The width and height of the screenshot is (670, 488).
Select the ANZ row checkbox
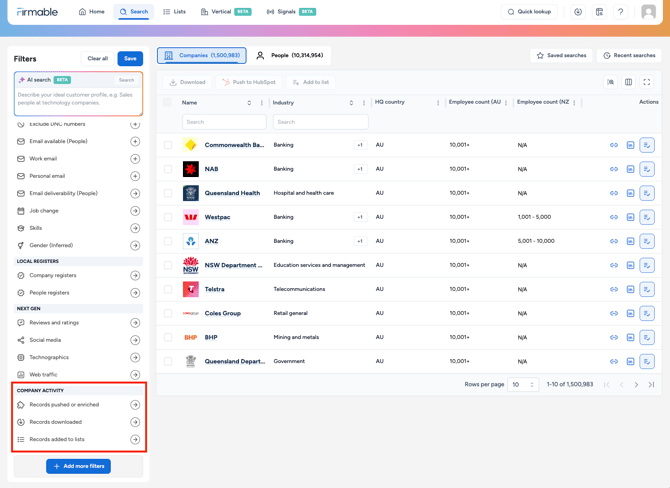[168, 241]
